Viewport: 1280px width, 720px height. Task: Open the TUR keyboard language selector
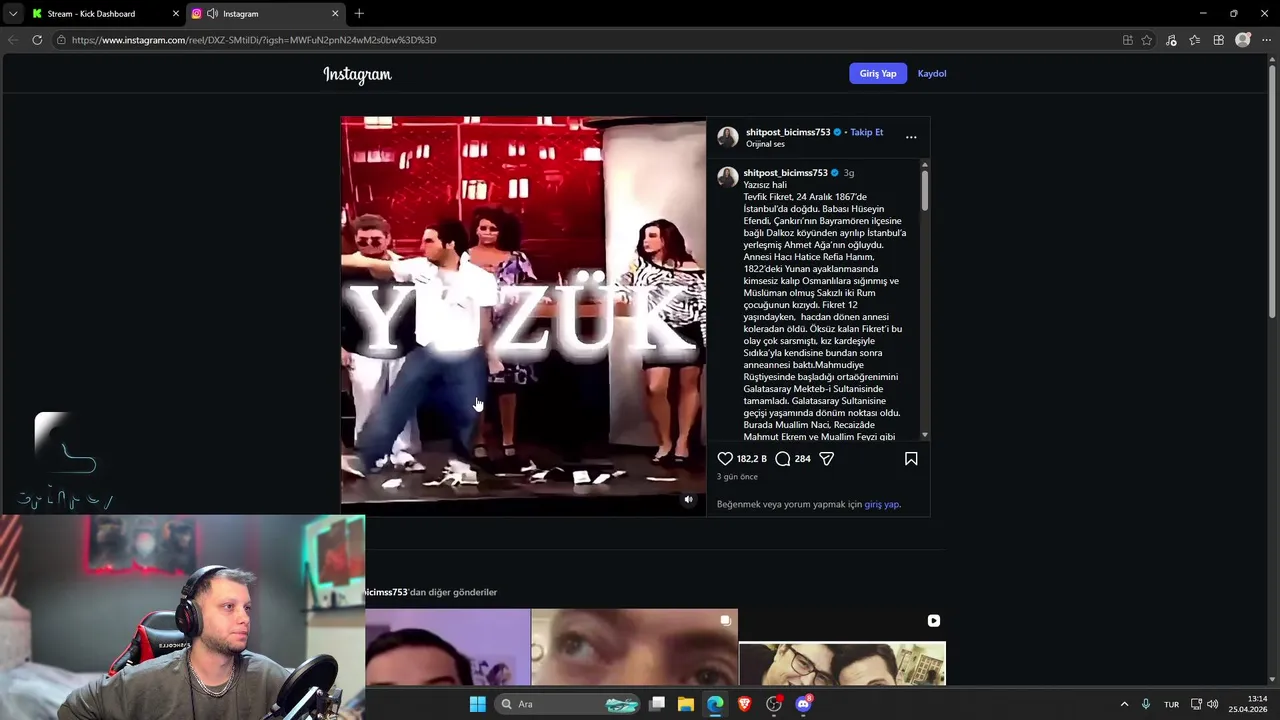tap(1171, 704)
